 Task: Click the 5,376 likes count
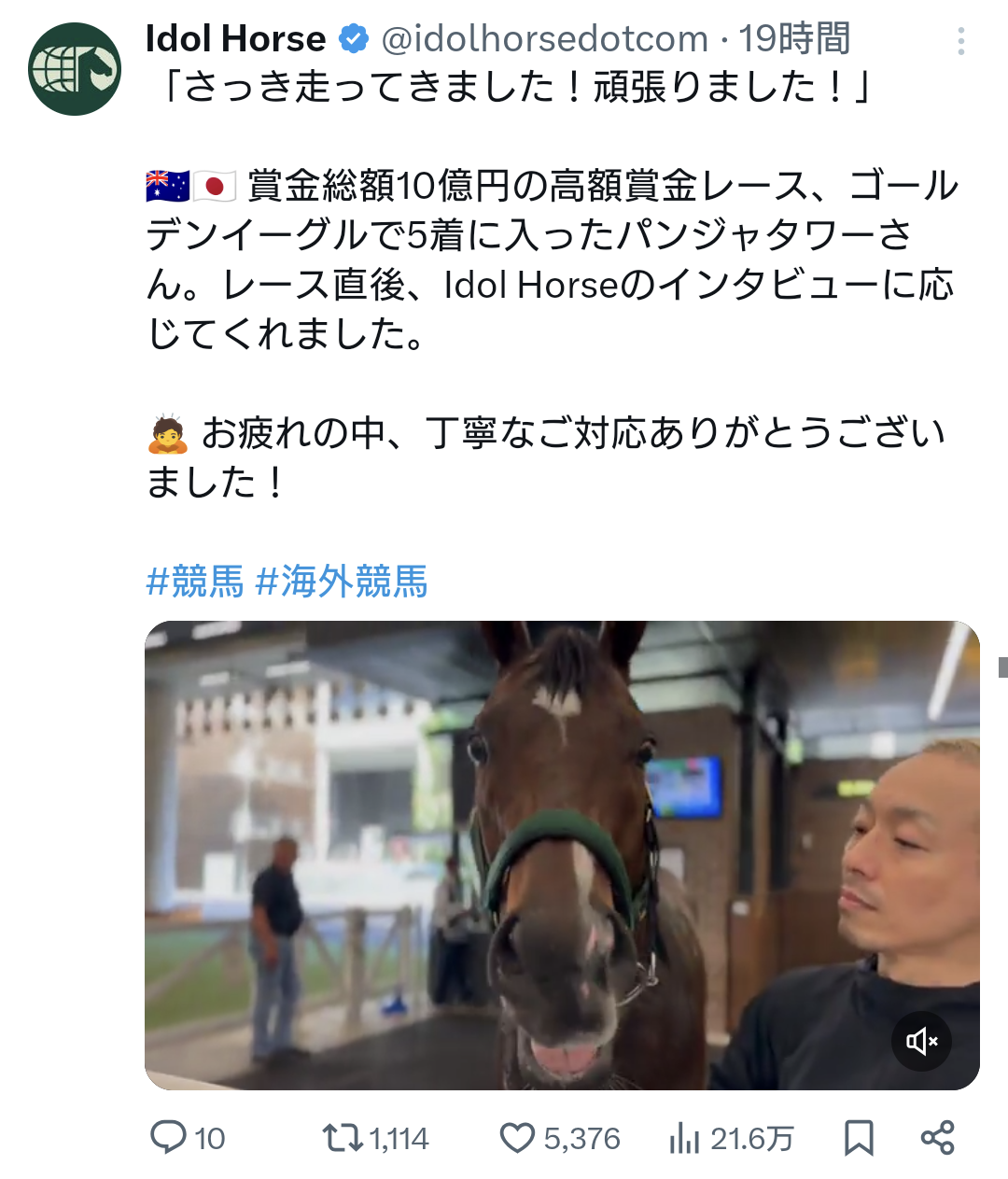[x=581, y=1139]
